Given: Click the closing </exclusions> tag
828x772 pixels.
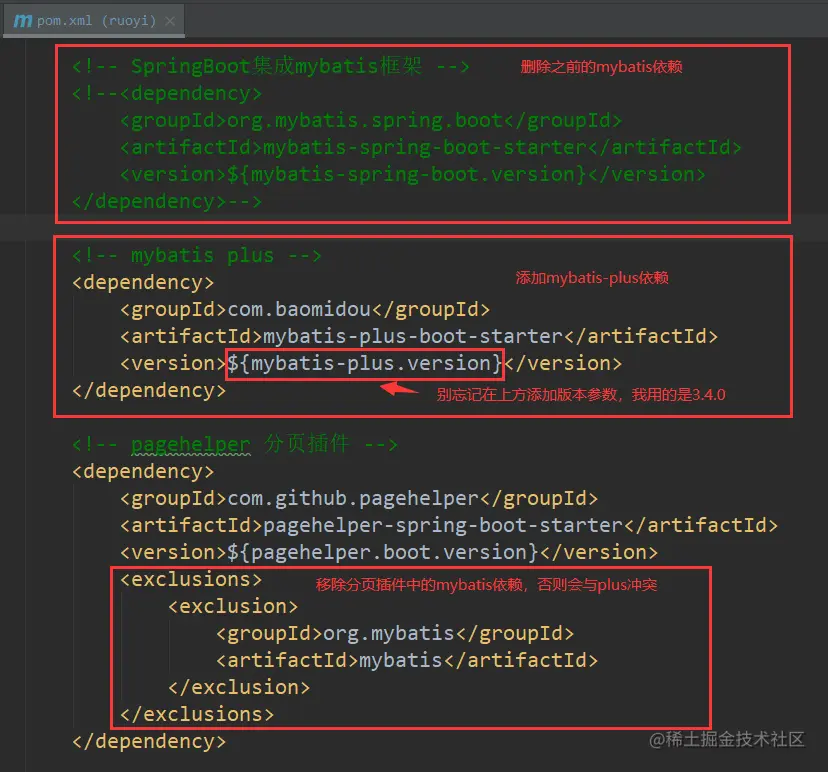Looking at the screenshot, I should (x=197, y=714).
